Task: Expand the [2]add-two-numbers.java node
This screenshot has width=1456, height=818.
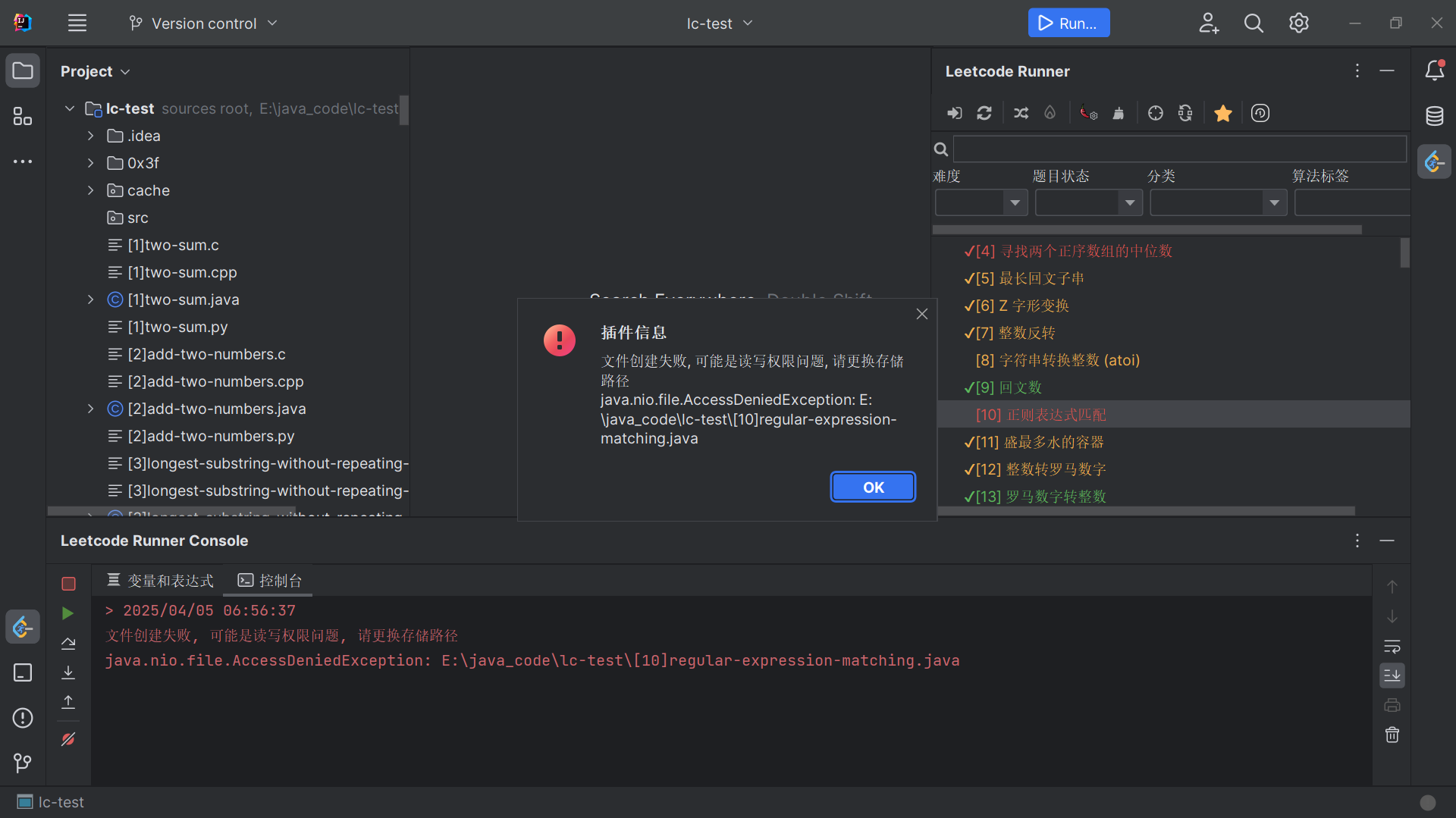Action: (x=91, y=409)
